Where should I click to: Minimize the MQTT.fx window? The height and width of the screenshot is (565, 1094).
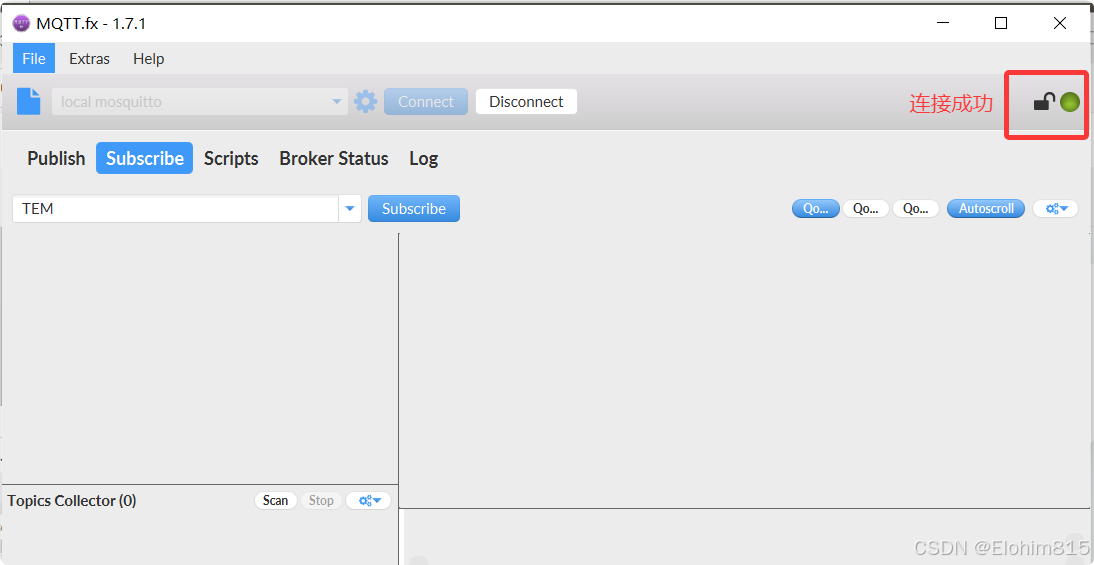(x=943, y=23)
